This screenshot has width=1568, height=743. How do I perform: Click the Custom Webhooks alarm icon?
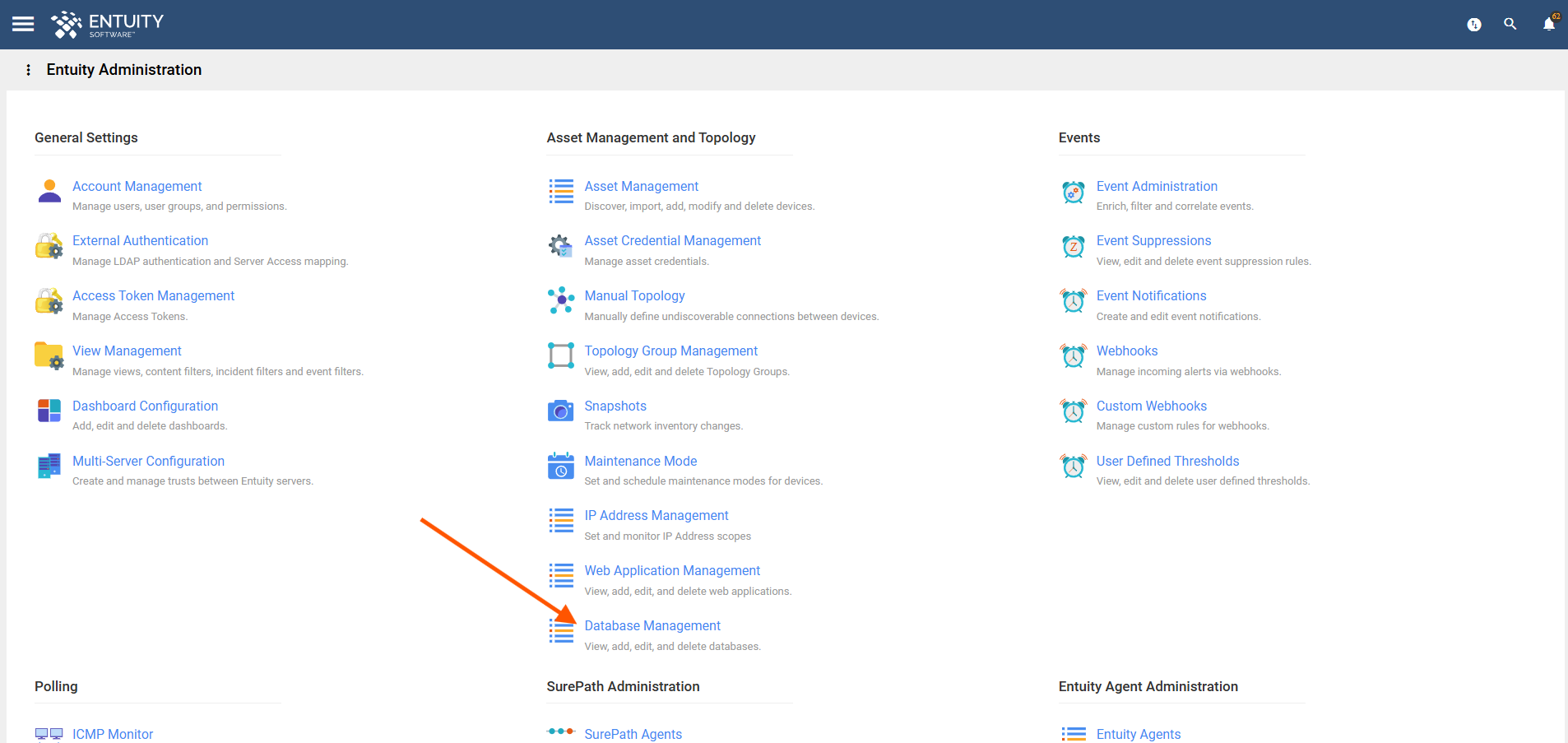(1074, 411)
